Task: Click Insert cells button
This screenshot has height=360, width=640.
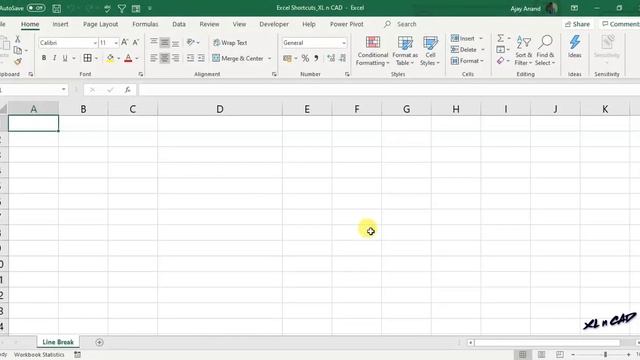Action: (x=463, y=38)
